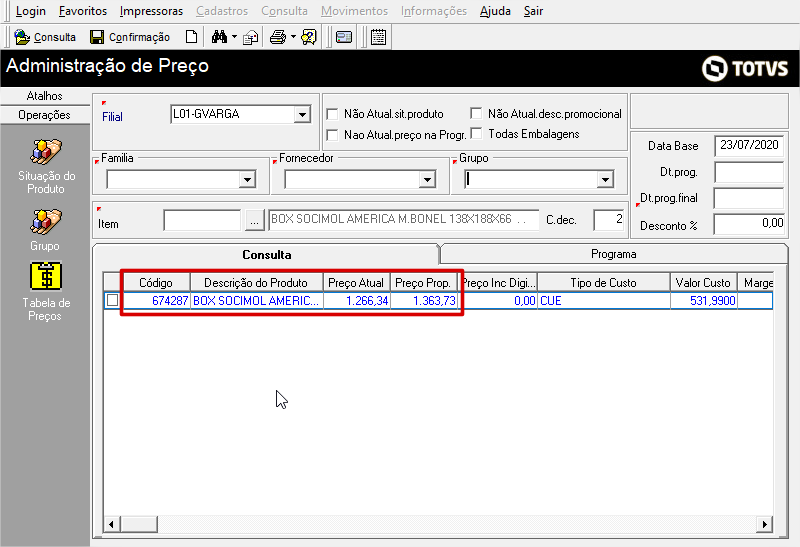This screenshot has height=547, width=800.
Task: Select the Operações sidebar header
Action: (44, 115)
